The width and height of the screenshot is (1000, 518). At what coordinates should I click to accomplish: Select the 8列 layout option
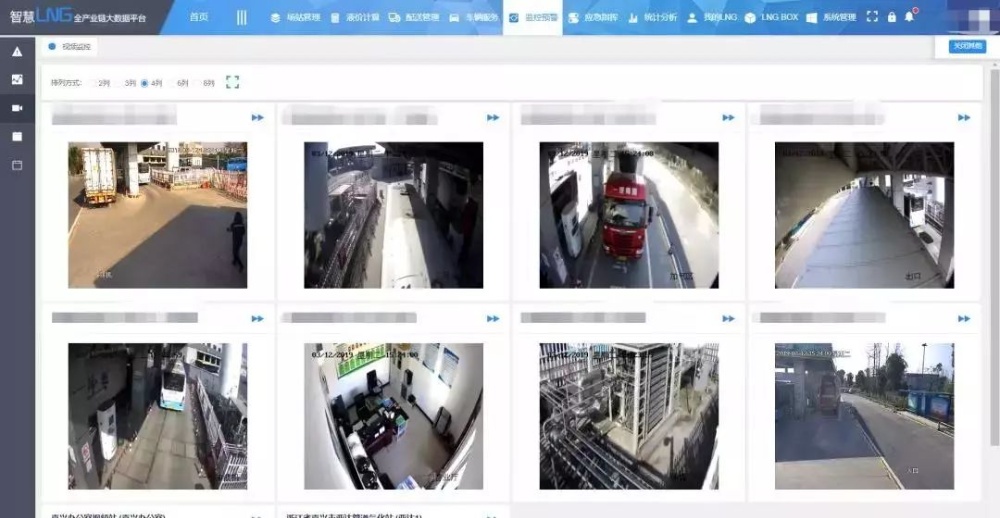coord(205,83)
